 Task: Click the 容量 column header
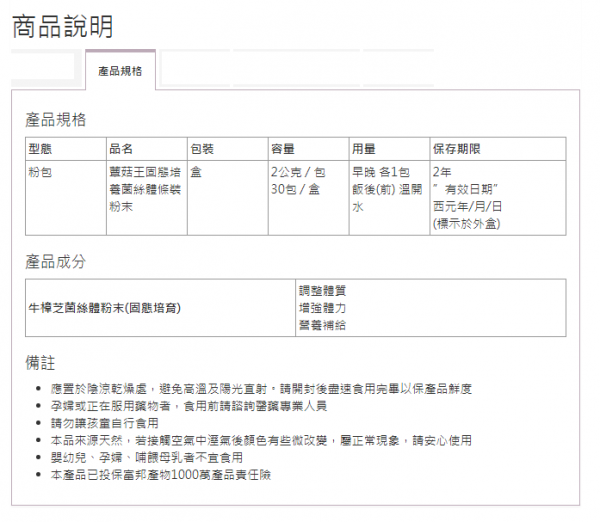tap(283, 149)
